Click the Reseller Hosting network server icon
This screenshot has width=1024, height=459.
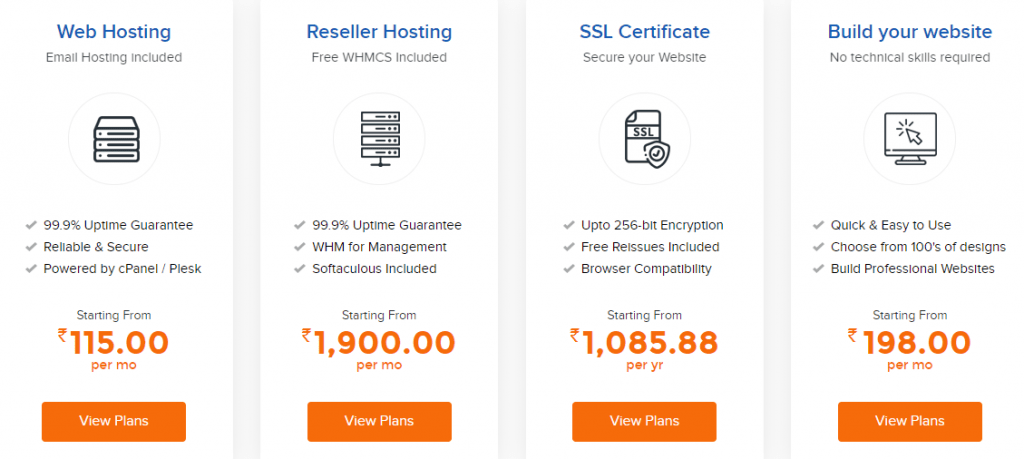click(379, 138)
